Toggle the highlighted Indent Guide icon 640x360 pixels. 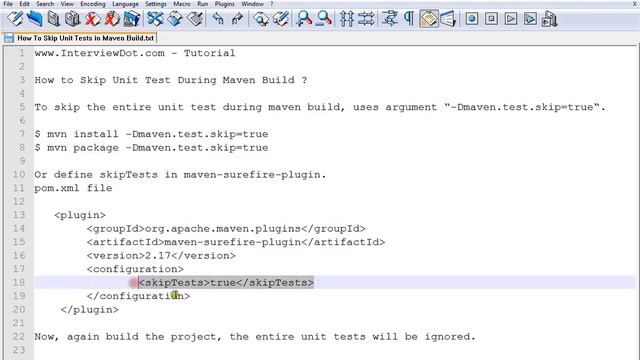pos(429,19)
